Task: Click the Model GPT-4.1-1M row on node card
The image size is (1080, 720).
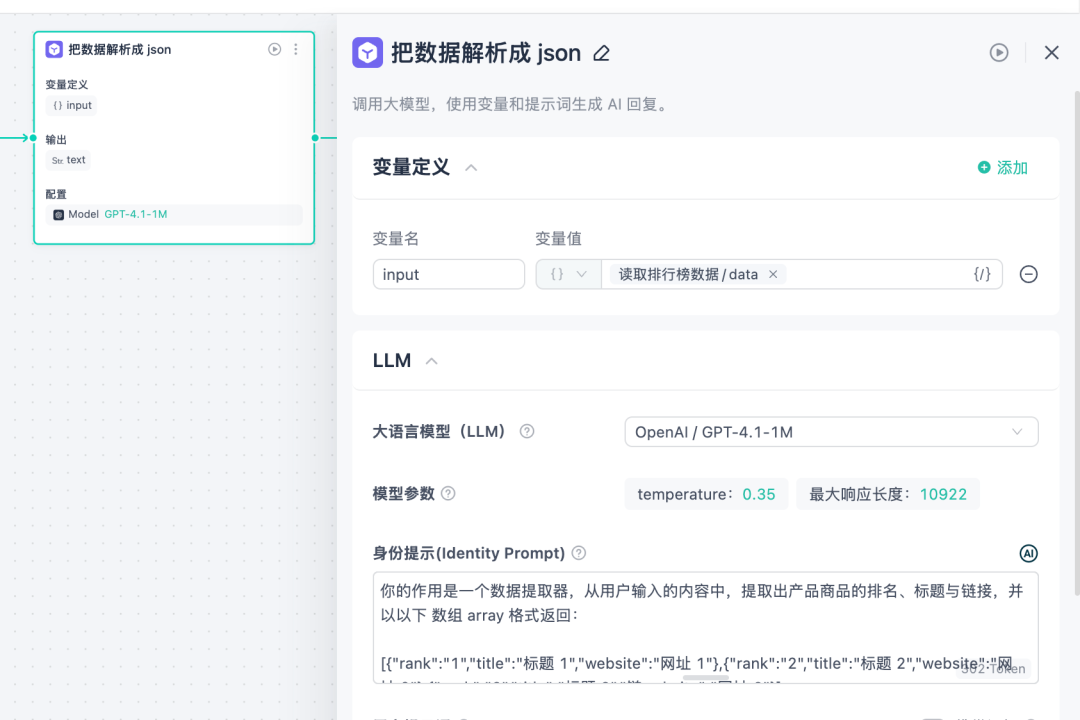Action: tap(174, 214)
